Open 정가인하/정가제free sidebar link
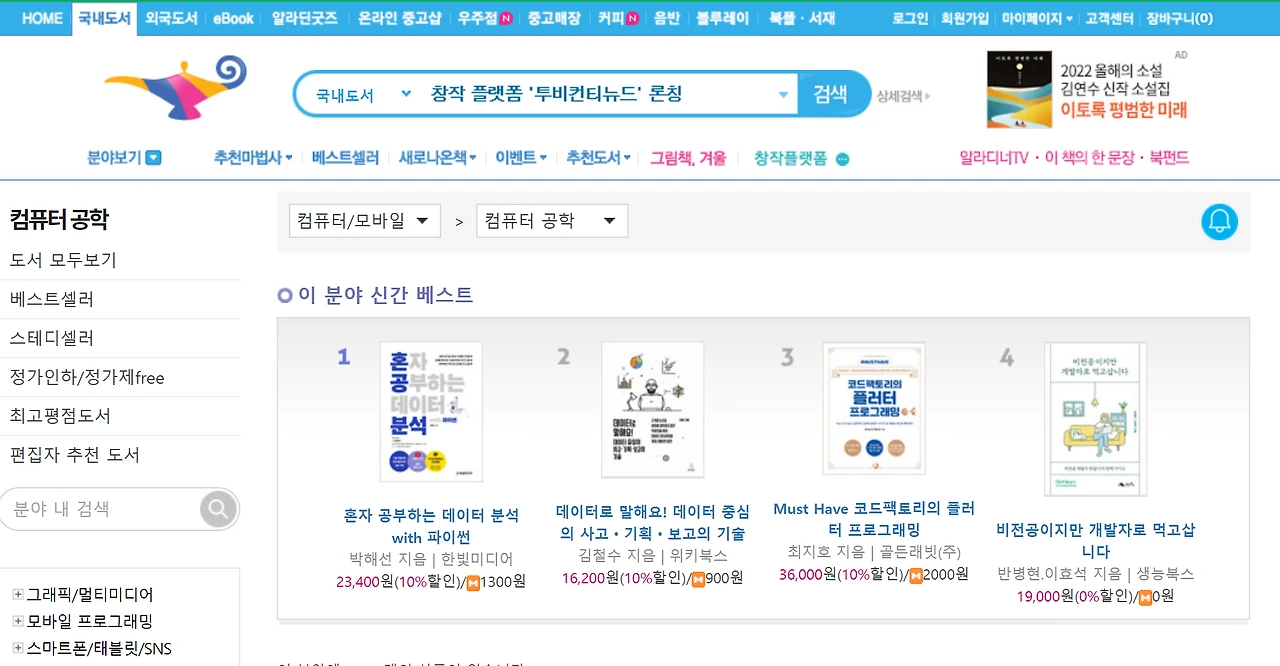Image resolution: width=1280 pixels, height=666 pixels. coord(87,377)
